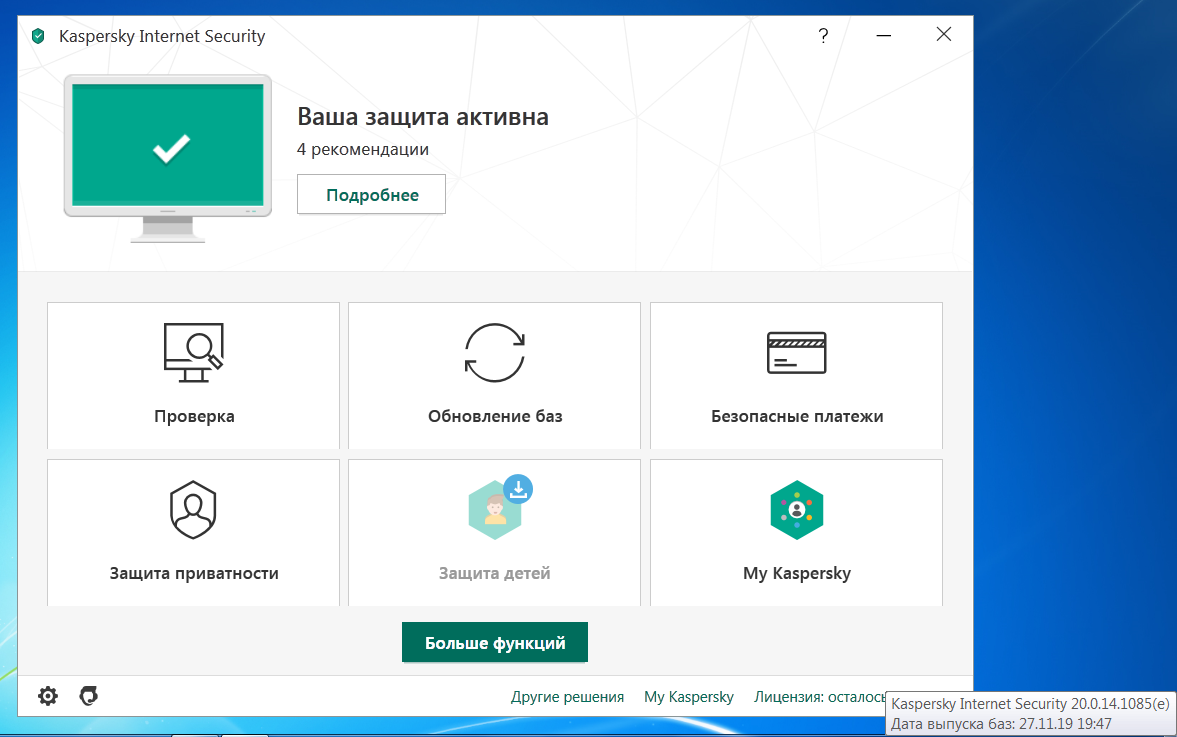The width and height of the screenshot is (1177, 737).
Task: Click the Больше функций button
Action: (x=495, y=642)
